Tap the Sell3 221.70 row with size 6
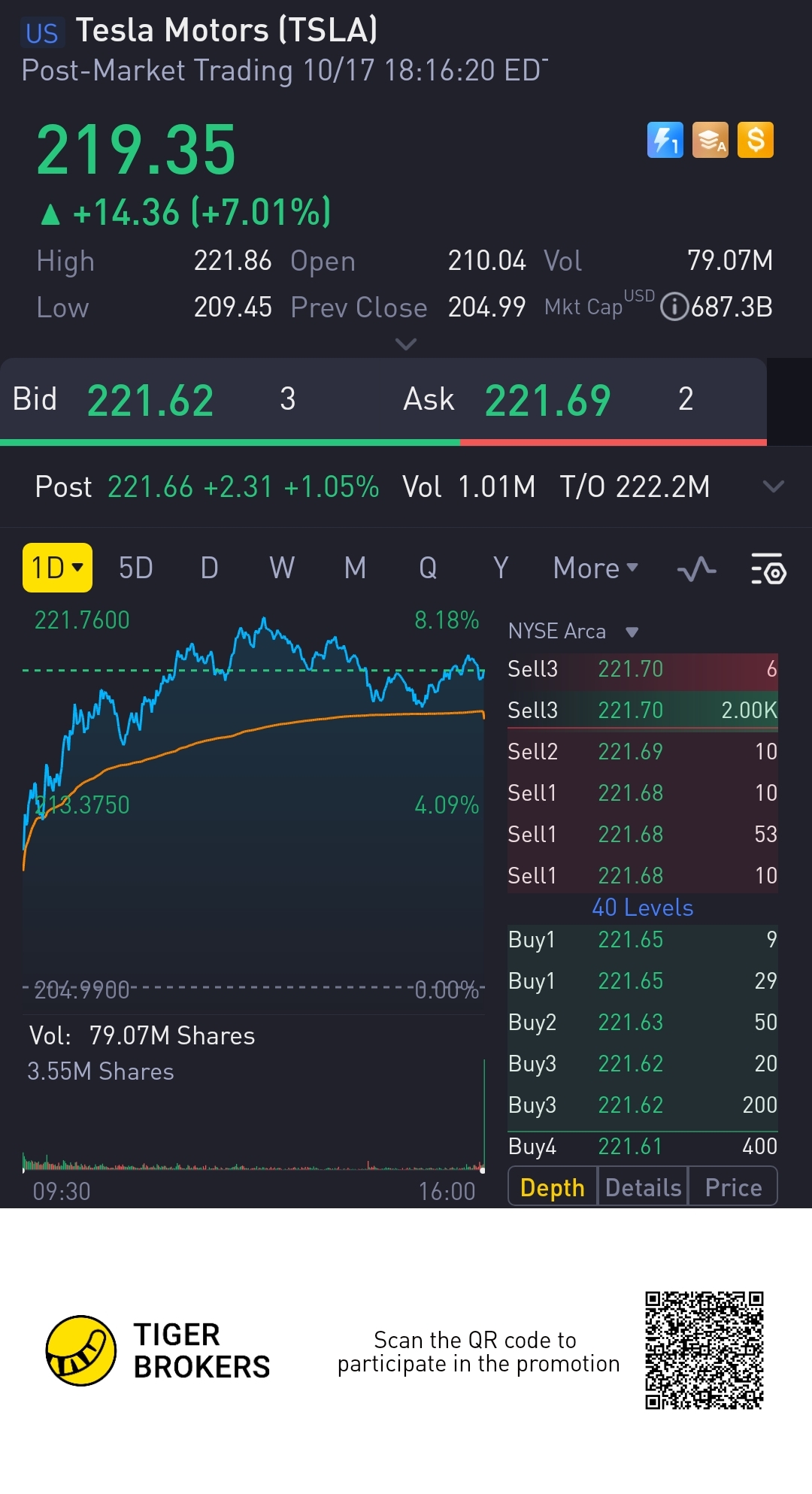This screenshot has height=1494, width=812. (643, 668)
